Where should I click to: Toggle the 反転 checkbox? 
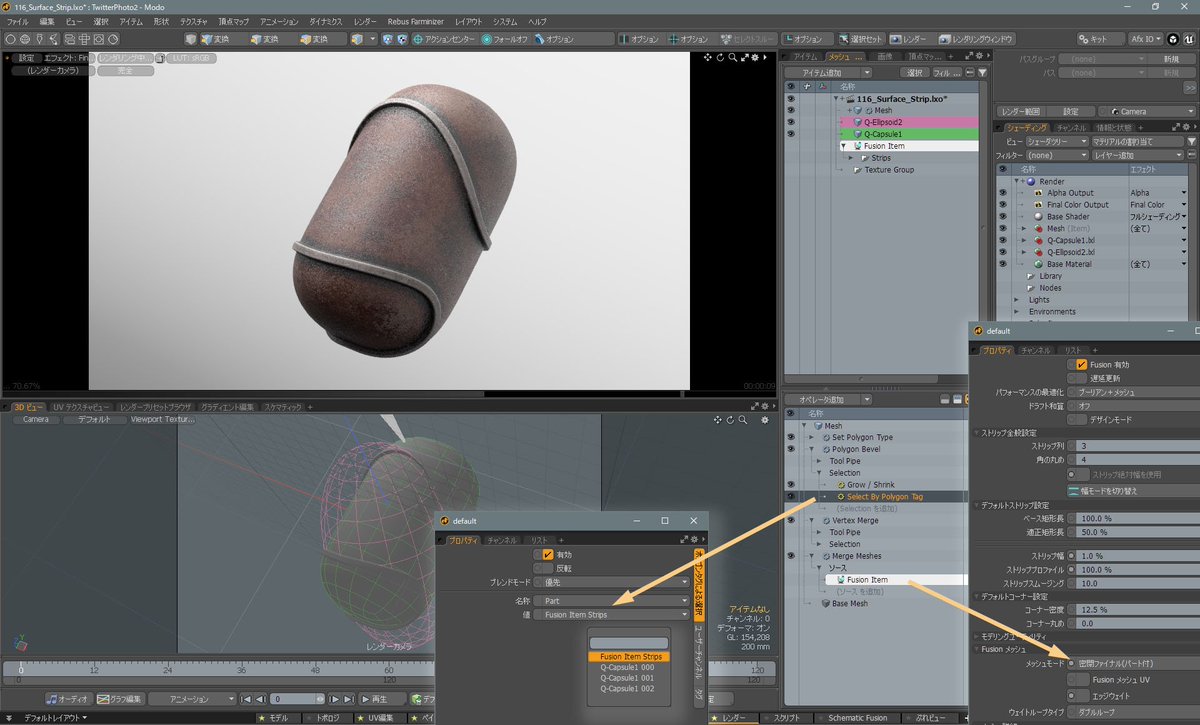pyautogui.click(x=547, y=568)
